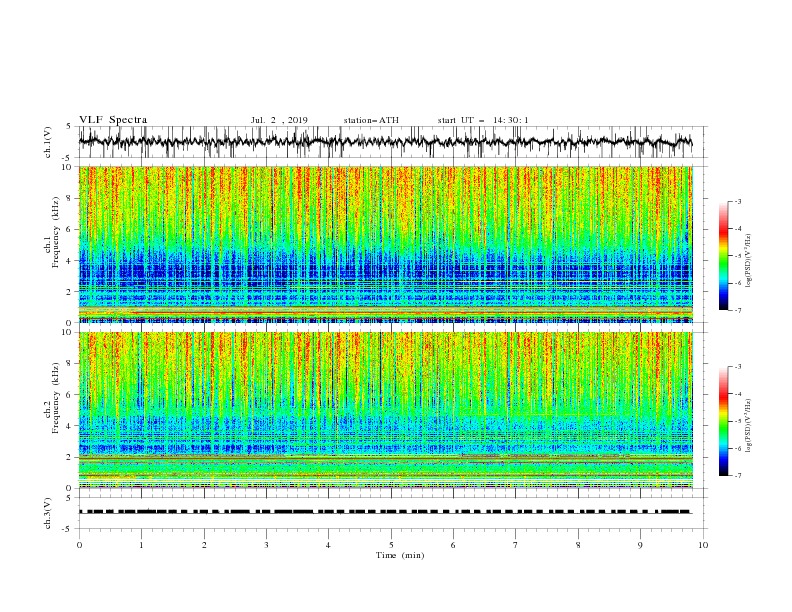Click the "7" tick on time axis
792x612 pixels.
point(516,545)
